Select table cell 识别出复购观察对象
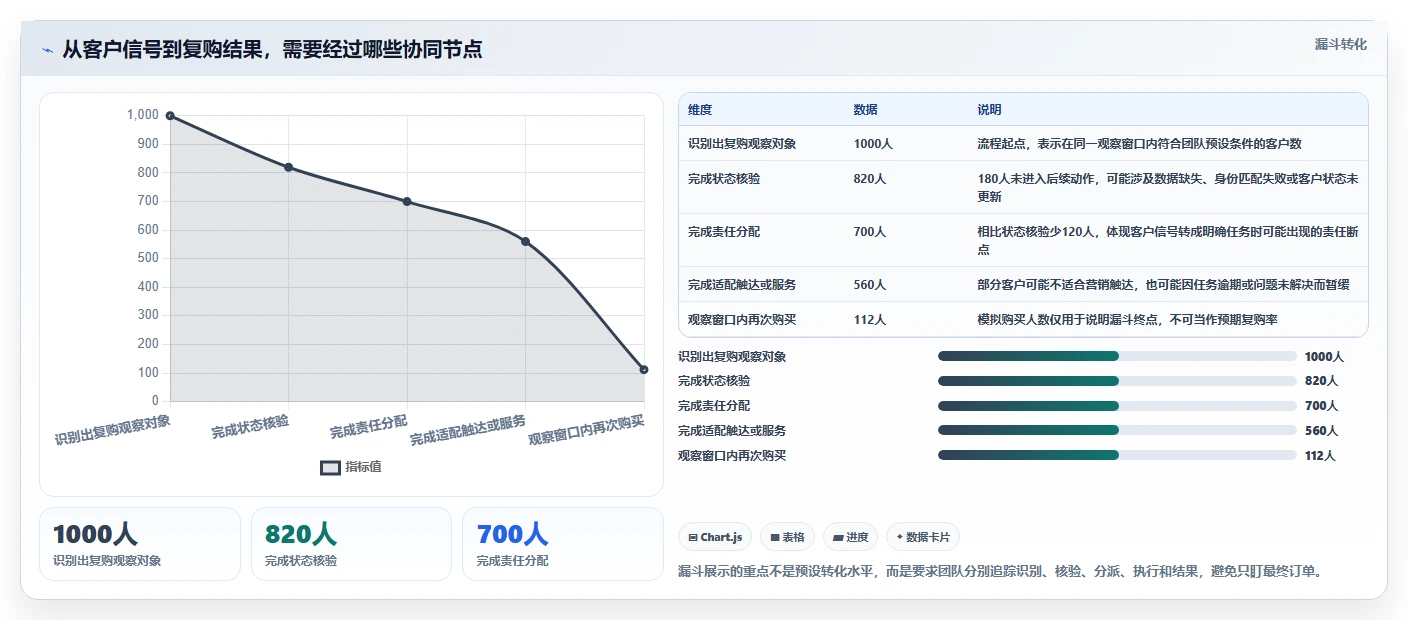1408x620 pixels. (x=742, y=144)
